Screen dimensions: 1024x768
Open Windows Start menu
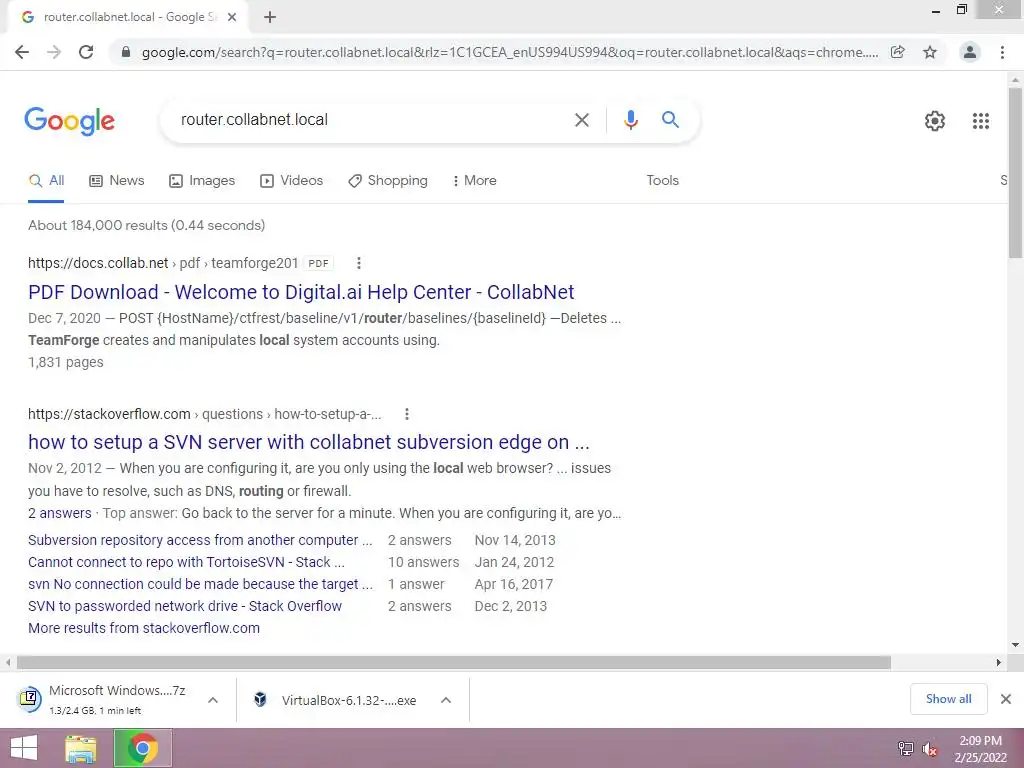[x=24, y=748]
